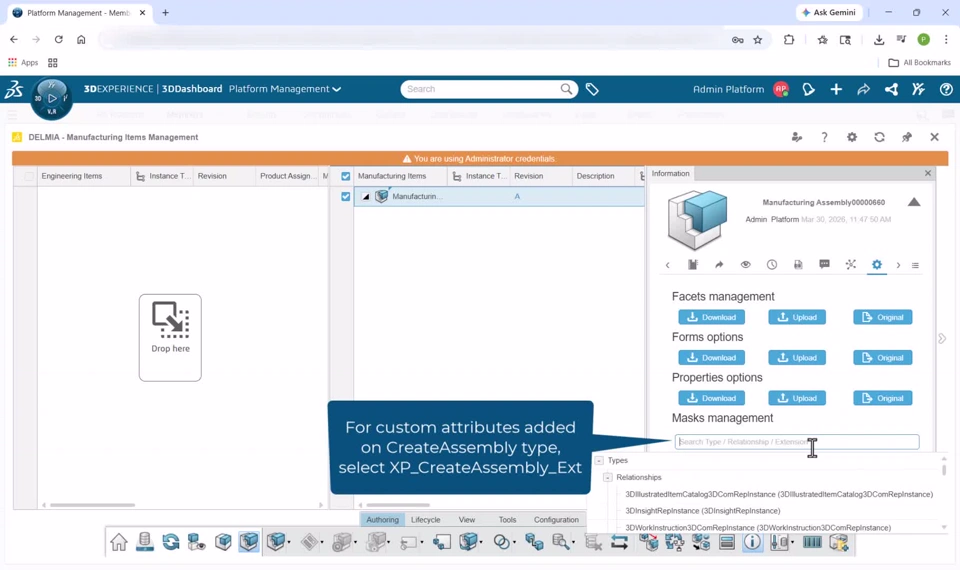960x570 pixels.
Task: Click the barcode-style columns icon in action bar
Action: (x=812, y=542)
